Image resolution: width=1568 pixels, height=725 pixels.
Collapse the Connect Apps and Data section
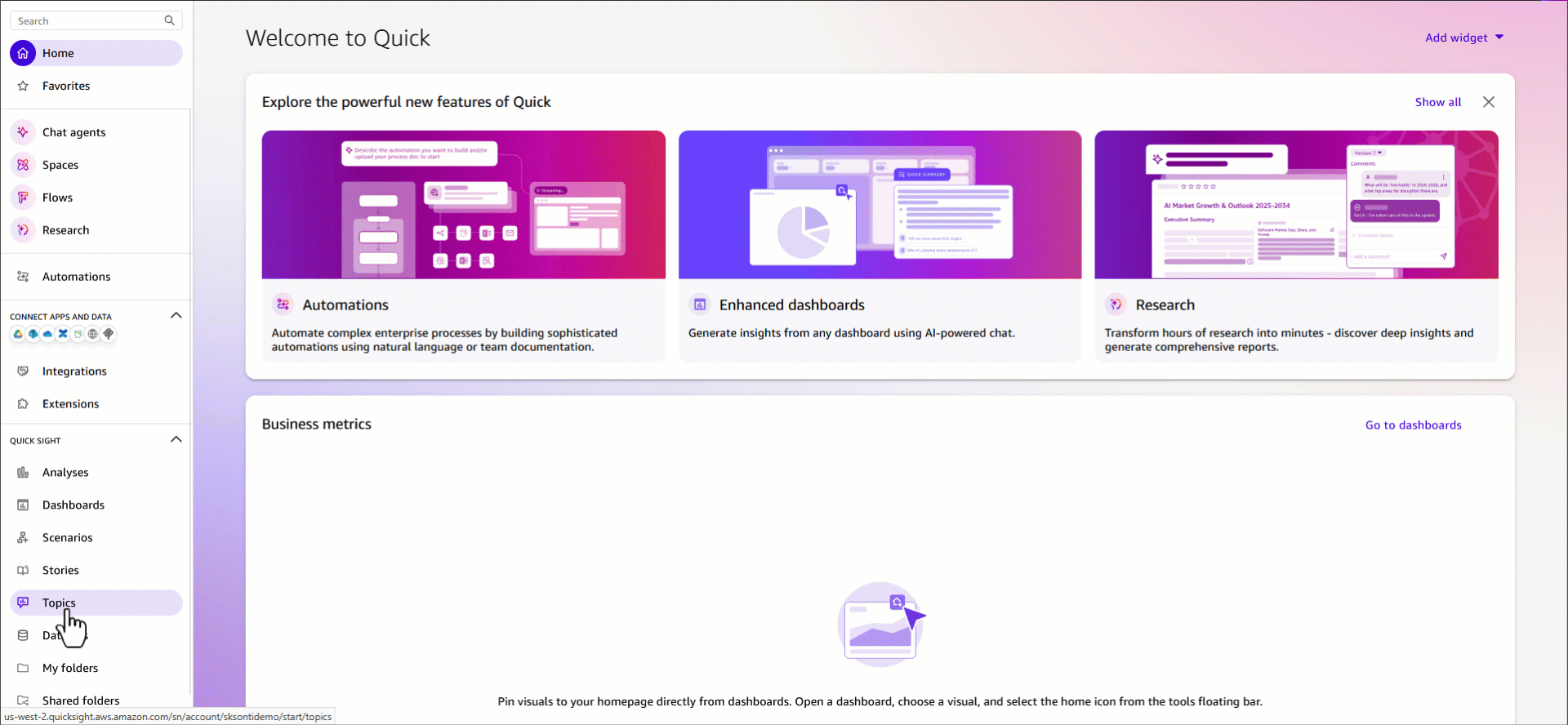click(x=176, y=316)
